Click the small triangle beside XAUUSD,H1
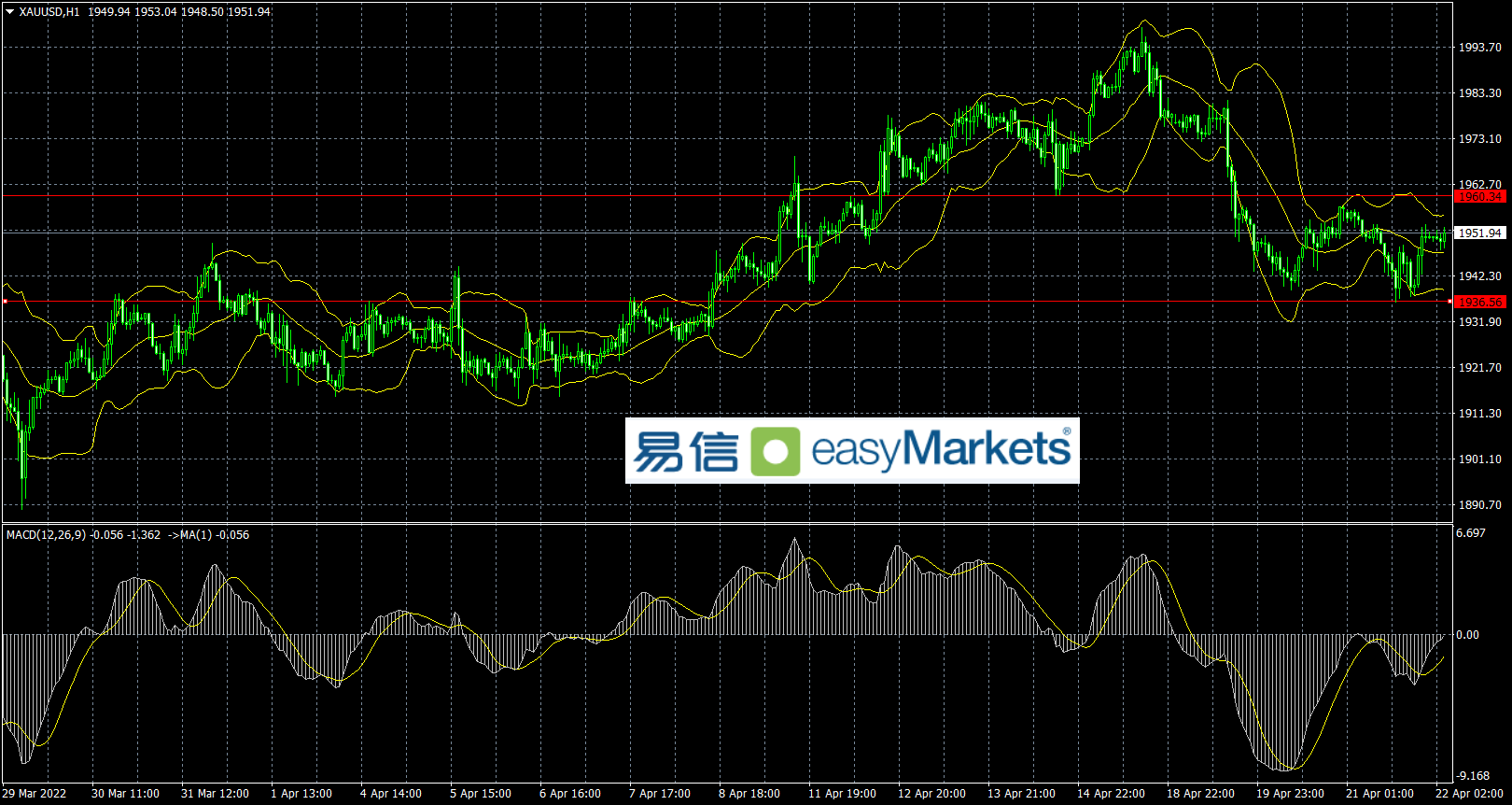1512x805 pixels. [x=10, y=12]
